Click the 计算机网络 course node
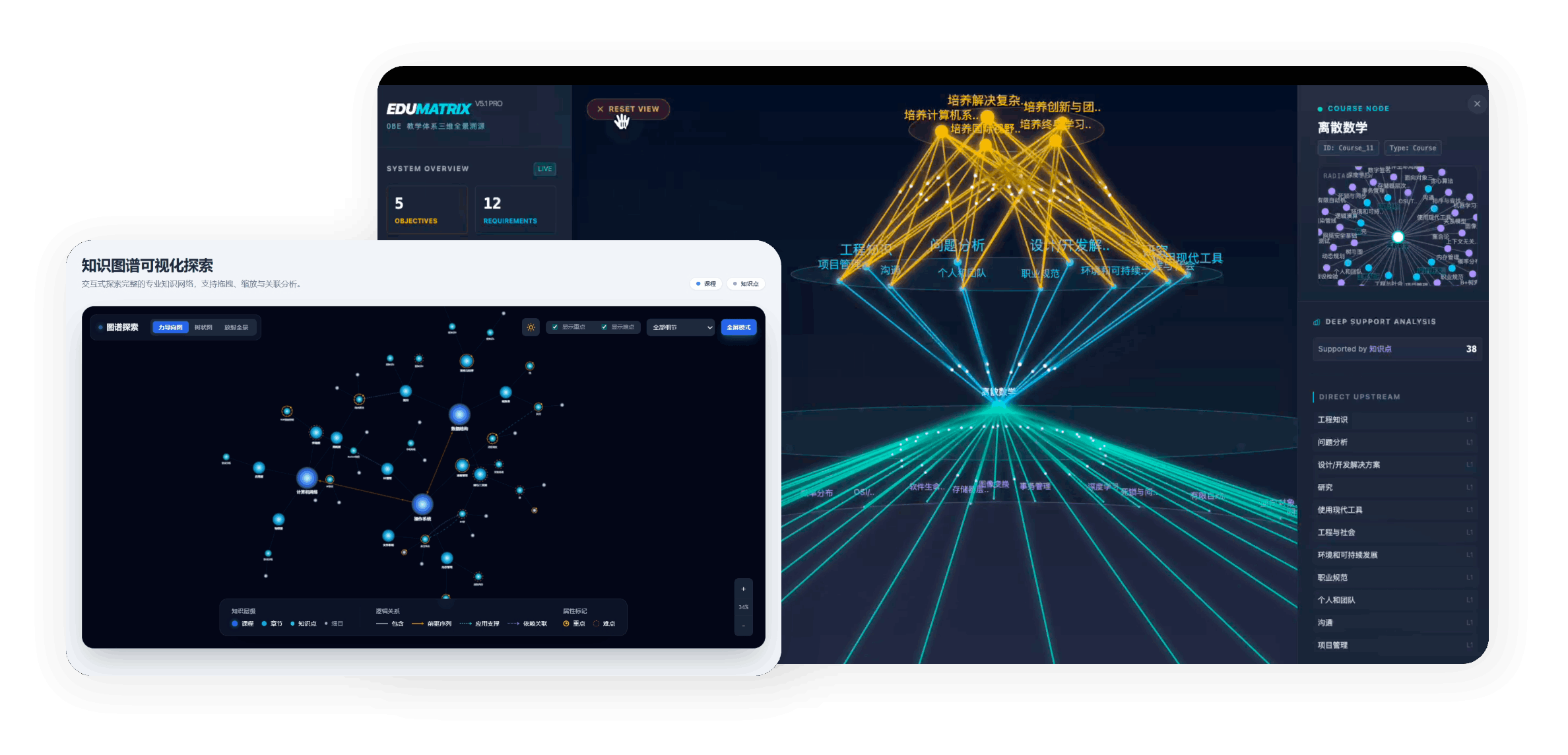1568x755 pixels. point(307,478)
